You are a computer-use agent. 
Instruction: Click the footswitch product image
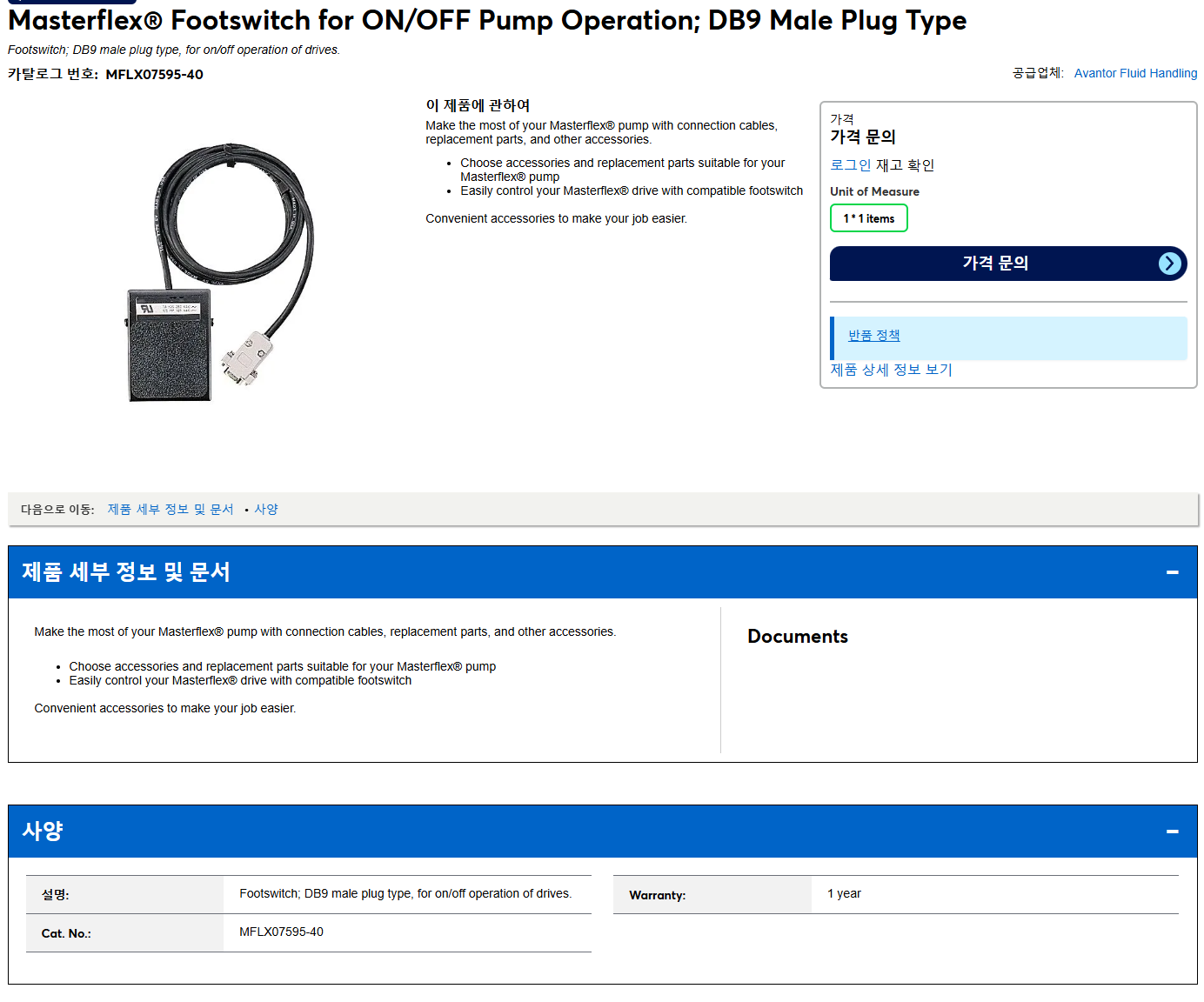click(219, 273)
